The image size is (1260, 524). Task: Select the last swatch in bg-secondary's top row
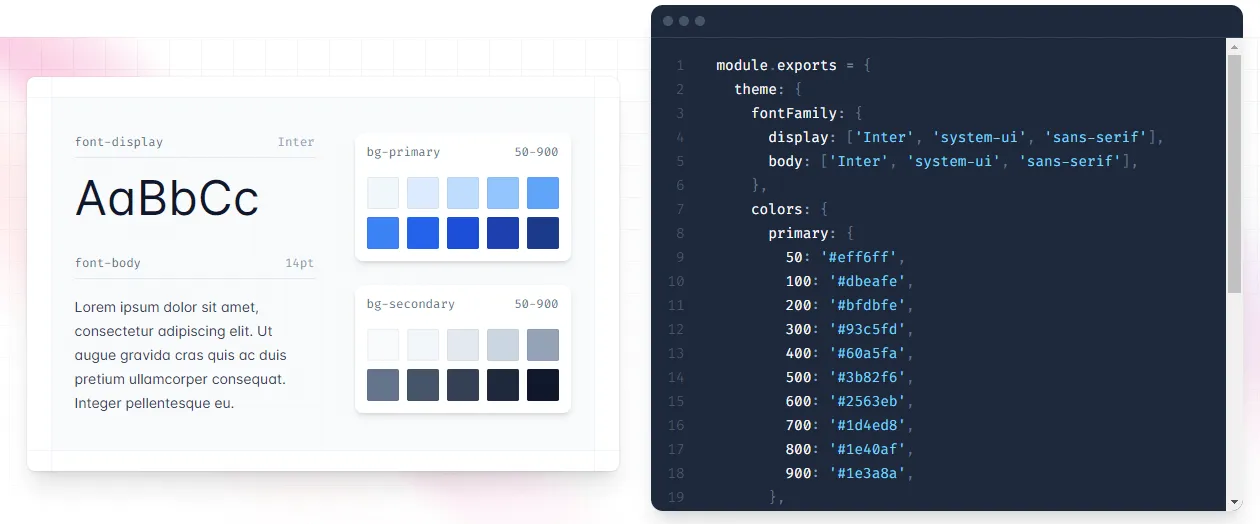[x=543, y=345]
